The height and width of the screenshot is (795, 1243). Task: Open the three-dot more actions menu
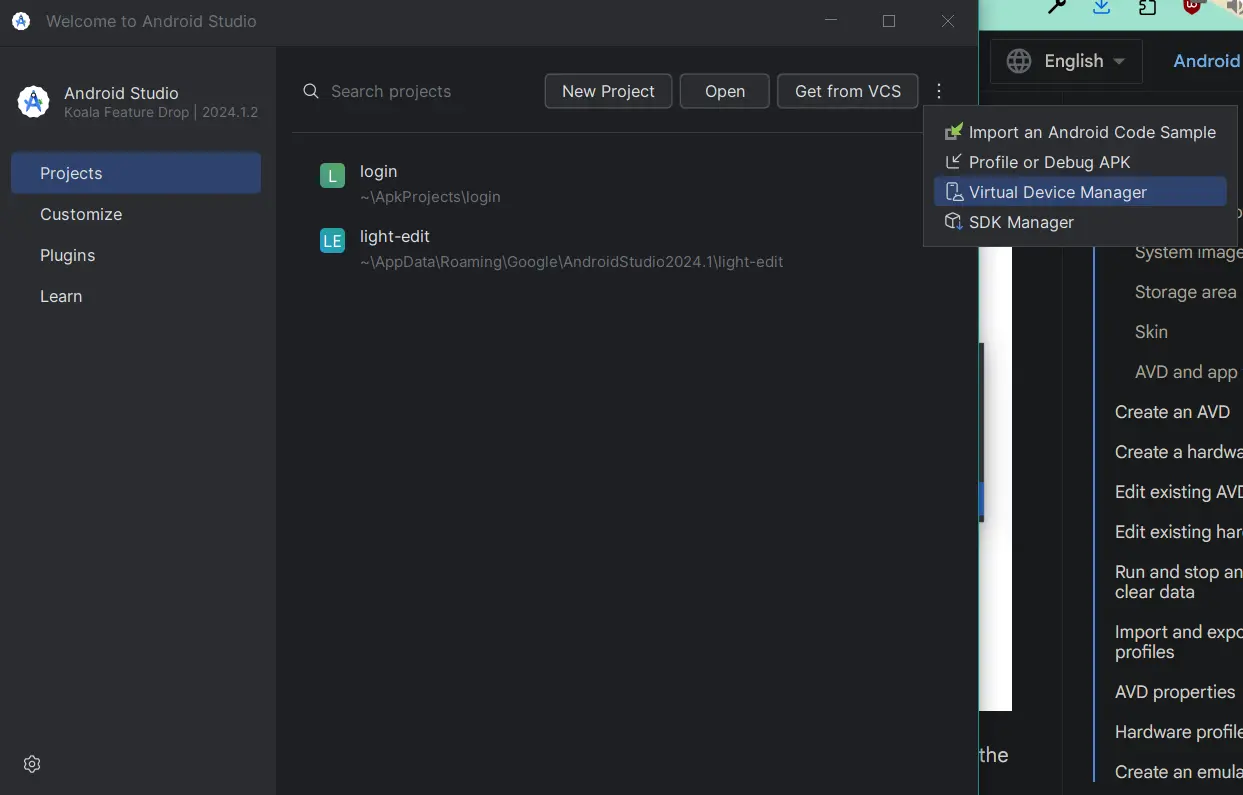939,91
